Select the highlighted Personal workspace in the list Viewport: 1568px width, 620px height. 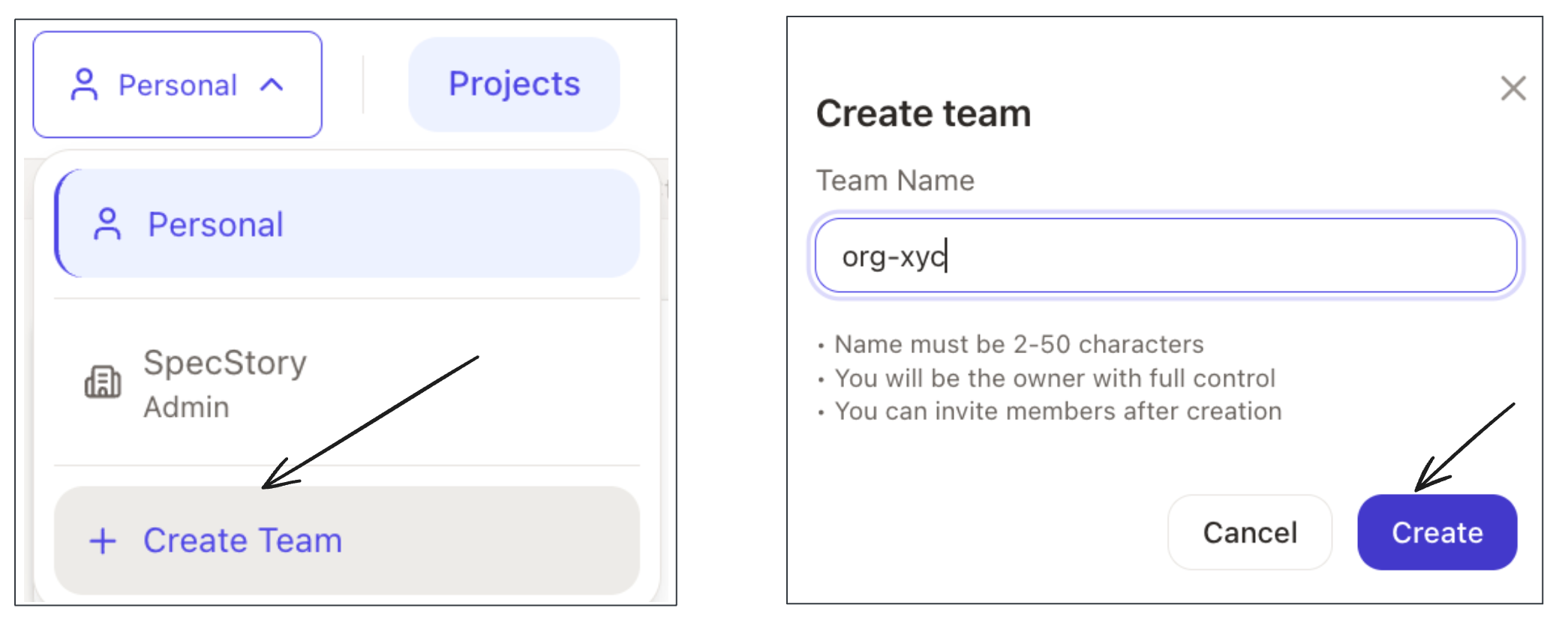pyautogui.click(x=347, y=224)
